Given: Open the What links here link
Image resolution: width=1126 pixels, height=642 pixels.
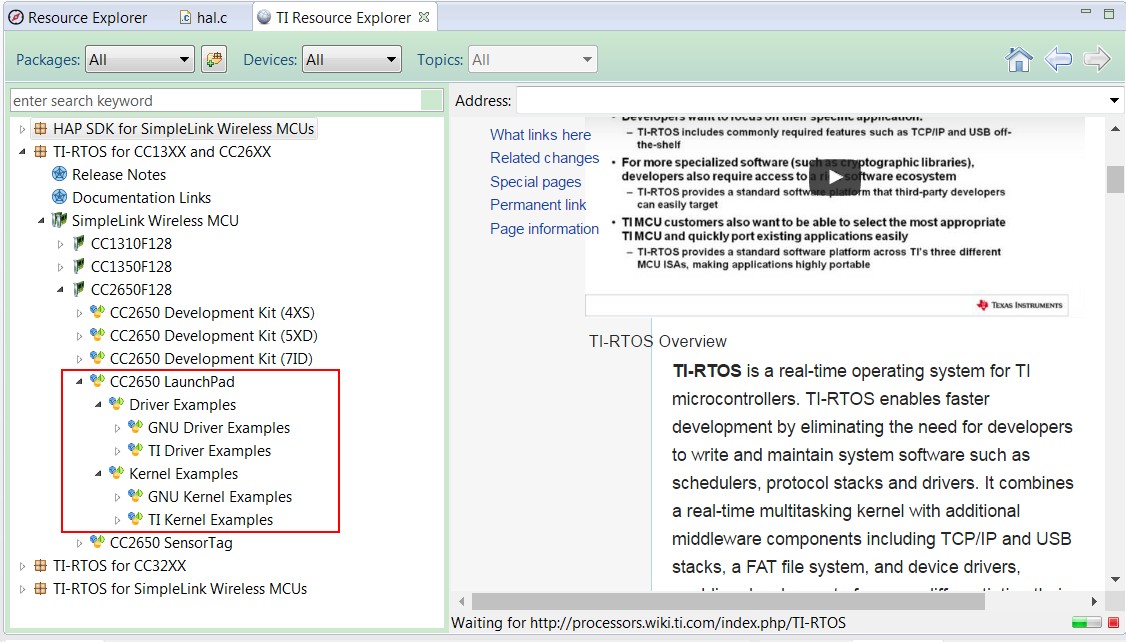Looking at the screenshot, I should pyautogui.click(x=541, y=134).
